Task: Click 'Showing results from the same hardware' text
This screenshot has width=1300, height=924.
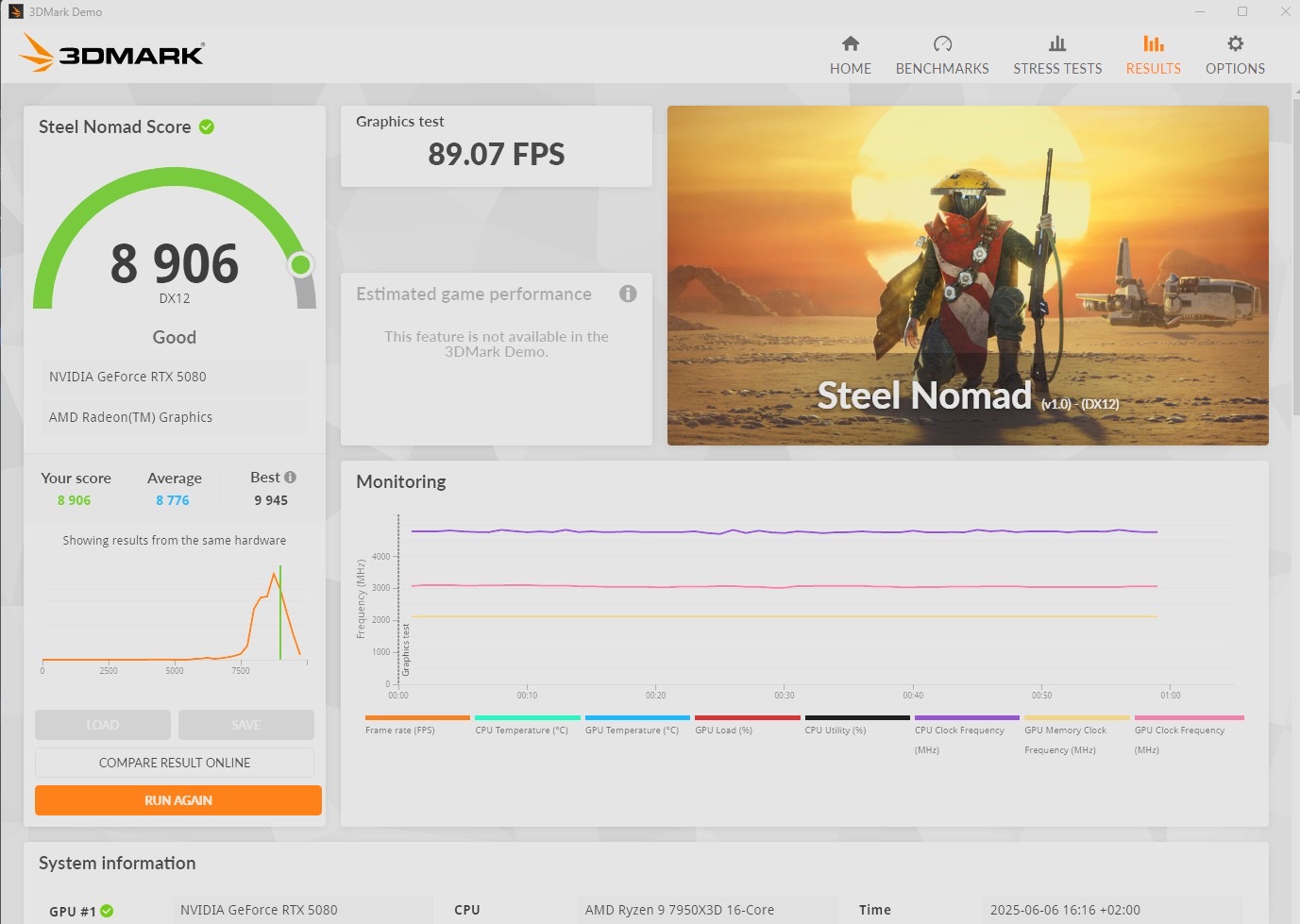Action: tap(175, 540)
